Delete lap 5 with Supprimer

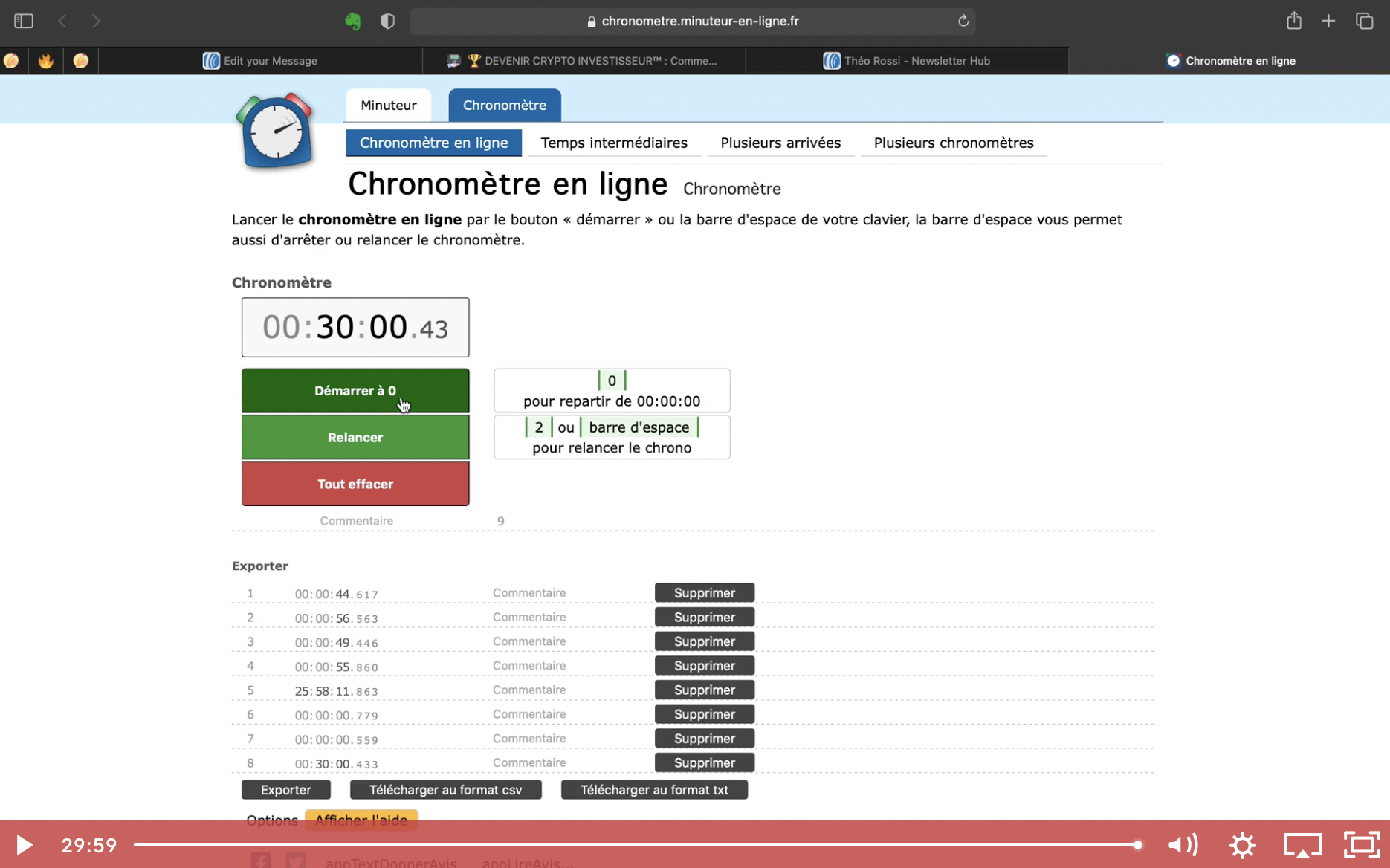[704, 690]
